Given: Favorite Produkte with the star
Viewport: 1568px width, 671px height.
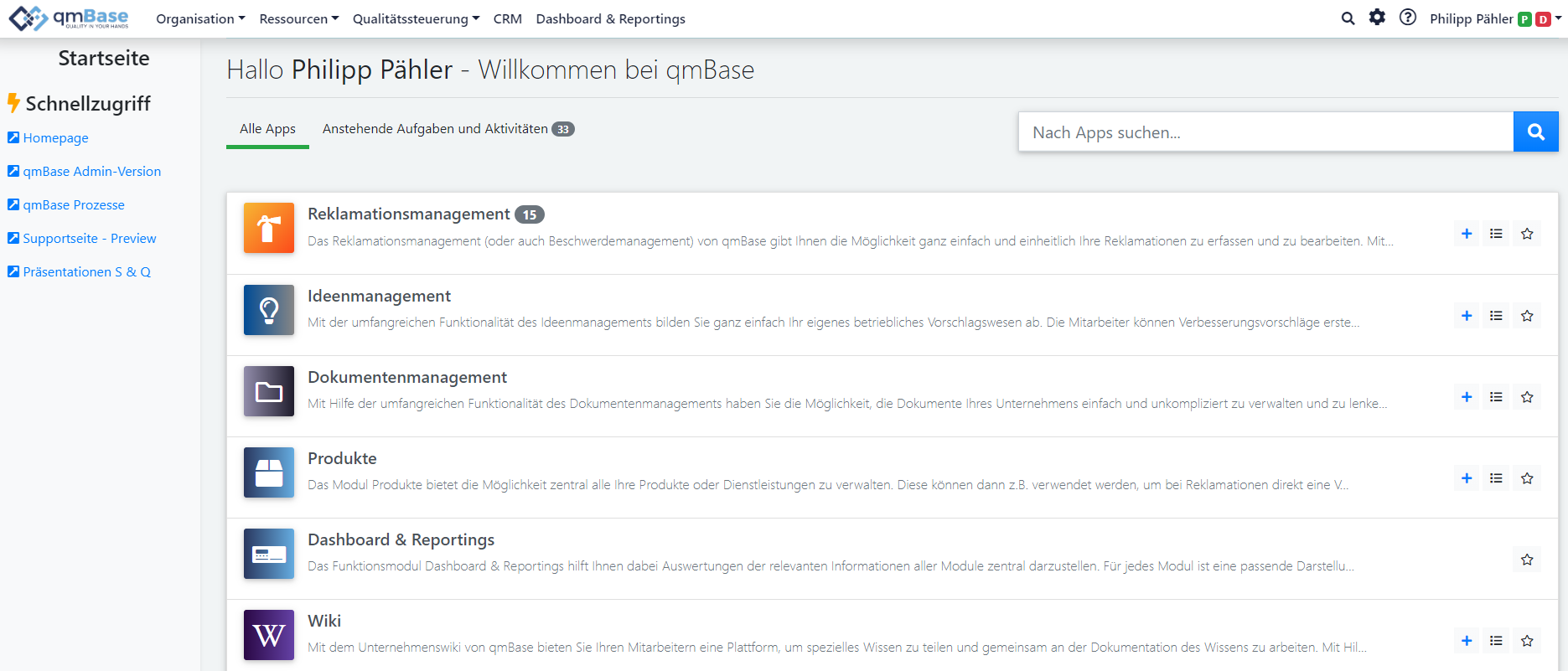Looking at the screenshot, I should 1527,478.
